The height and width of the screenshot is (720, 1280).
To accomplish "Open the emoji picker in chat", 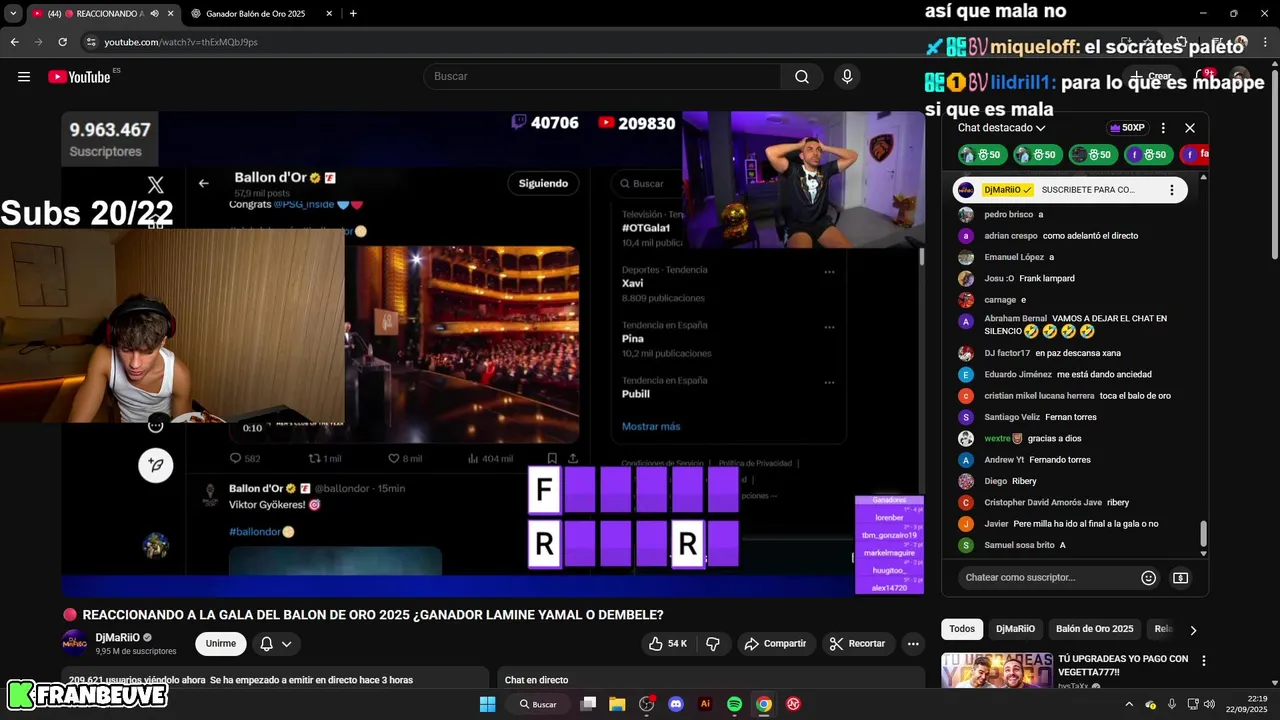I will point(1149,578).
